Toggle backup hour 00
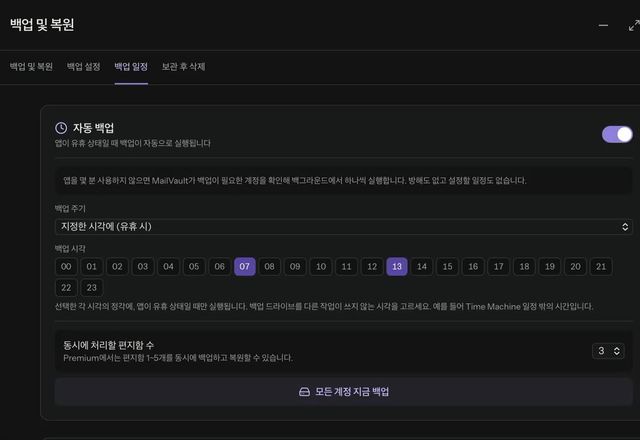Image resolution: width=640 pixels, height=440 pixels. coord(66,267)
